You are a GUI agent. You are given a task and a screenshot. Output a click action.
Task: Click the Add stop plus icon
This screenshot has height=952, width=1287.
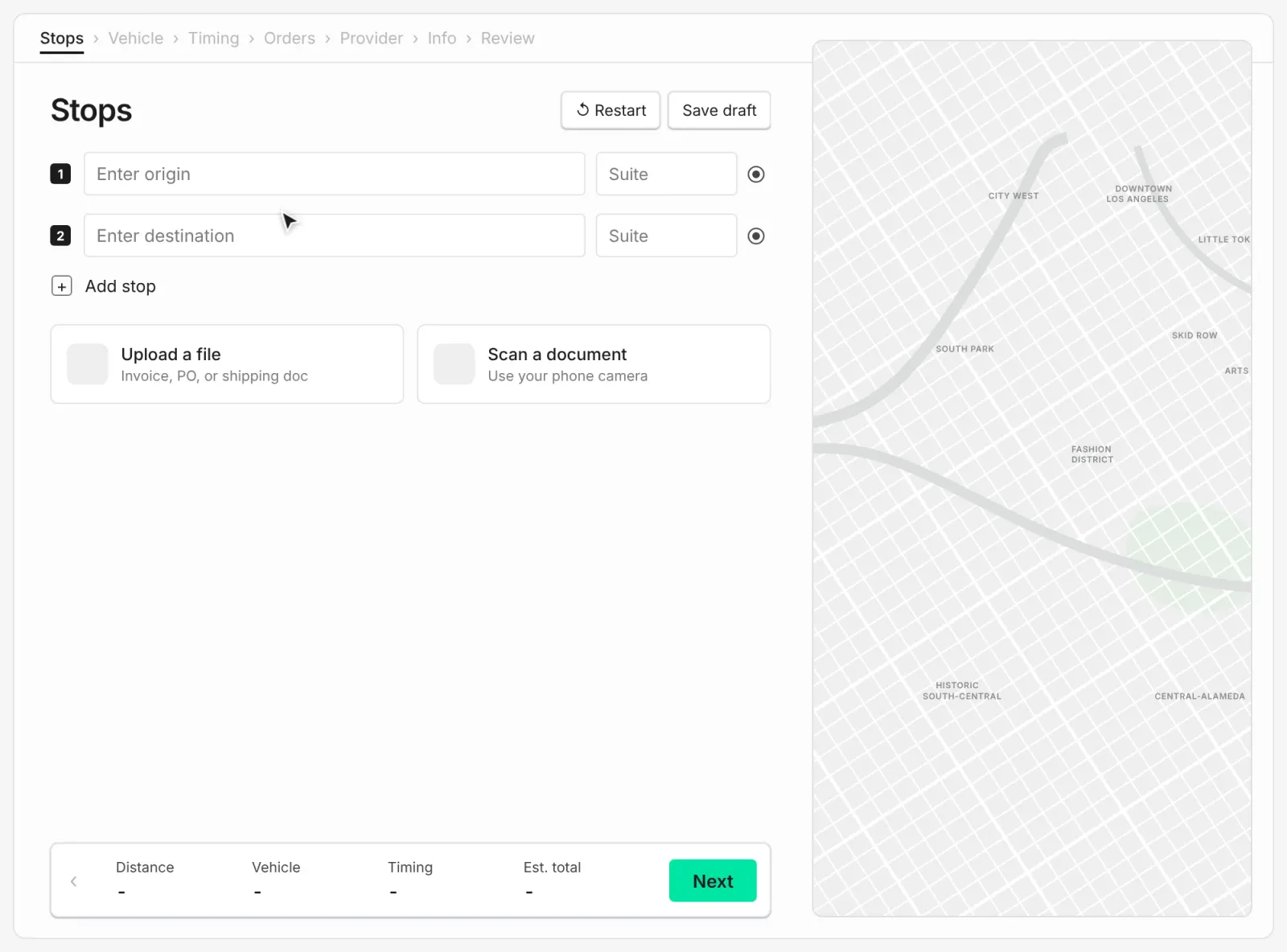coord(62,286)
